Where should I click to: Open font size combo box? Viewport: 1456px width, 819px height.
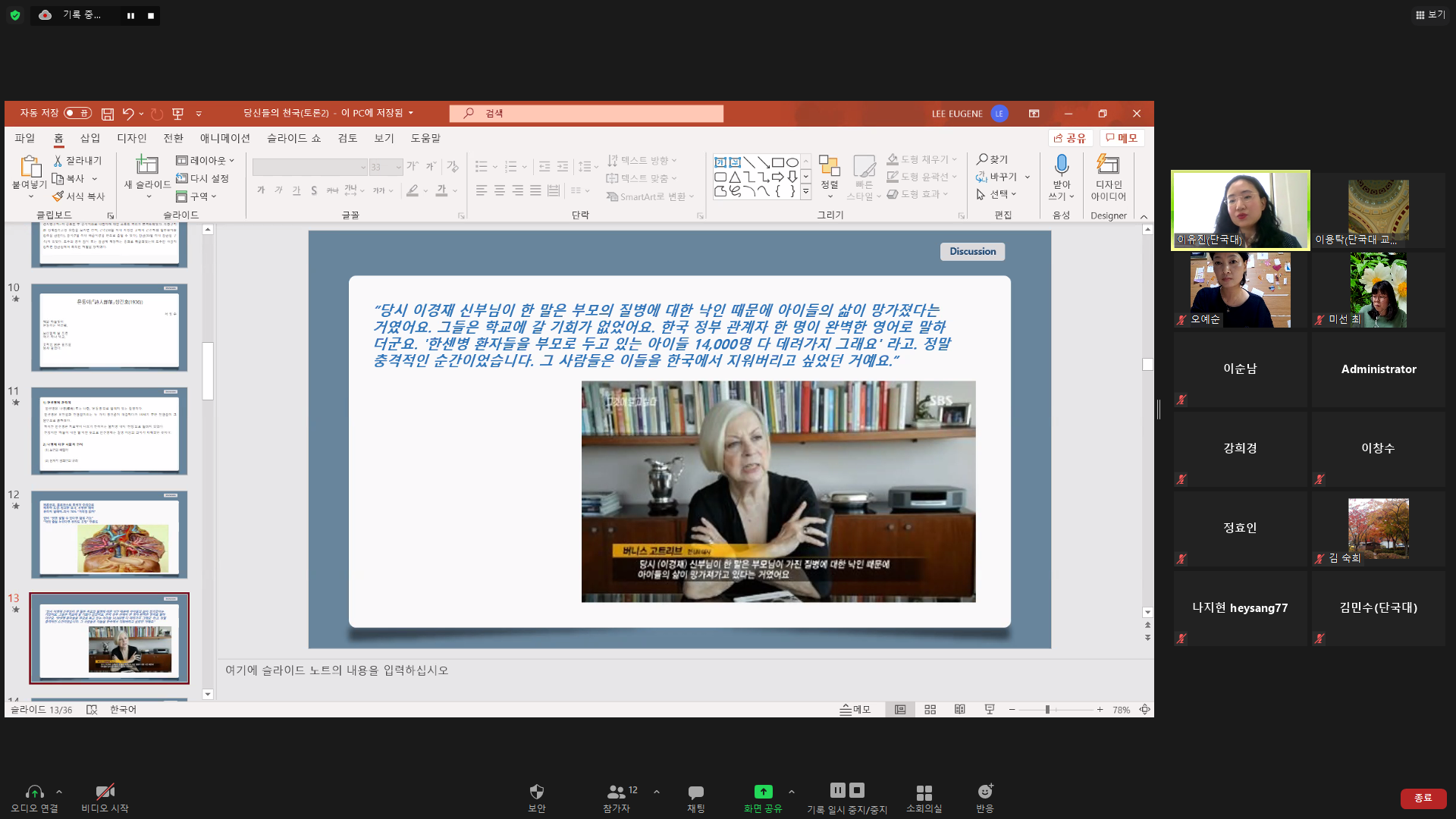pos(386,167)
